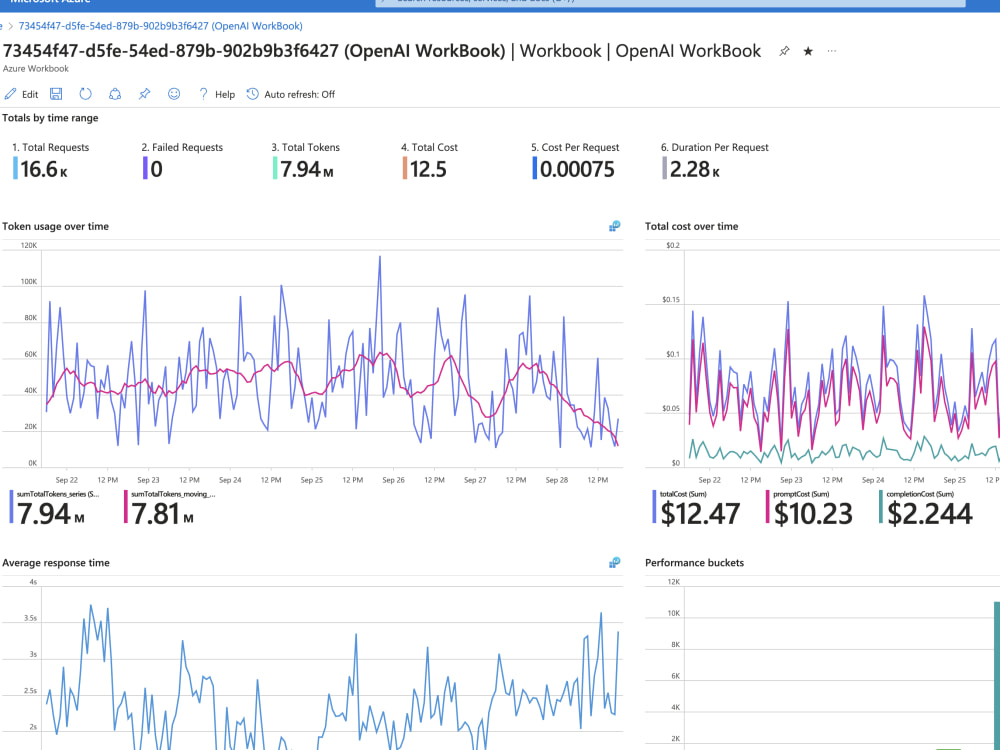Pin the workbook to dashboard
1000x750 pixels.
143,93
